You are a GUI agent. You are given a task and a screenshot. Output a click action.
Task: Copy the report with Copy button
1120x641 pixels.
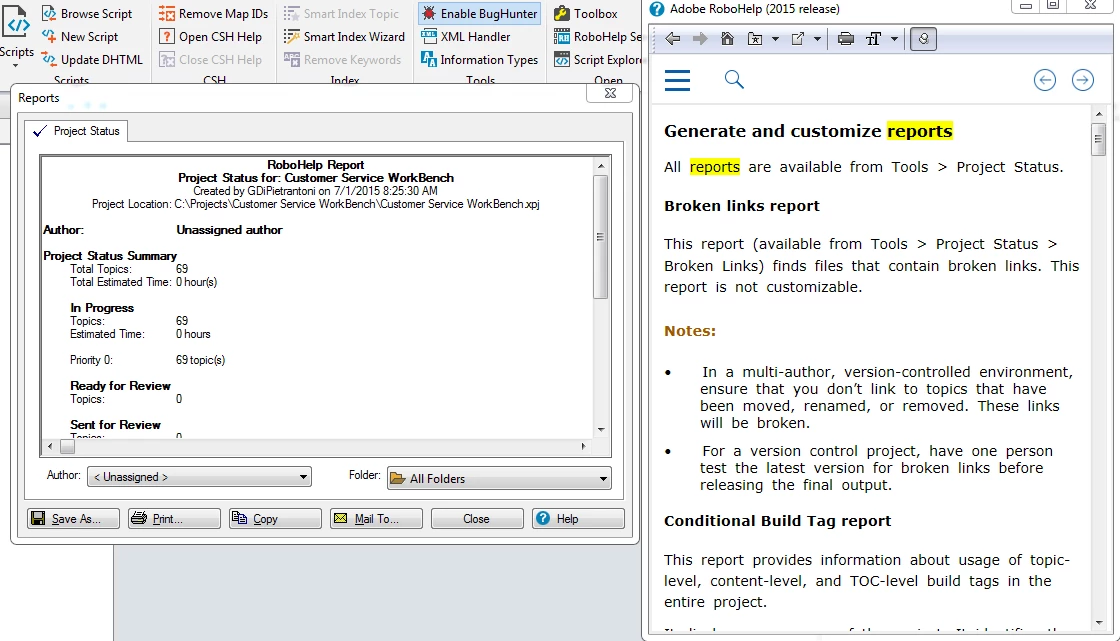(275, 519)
